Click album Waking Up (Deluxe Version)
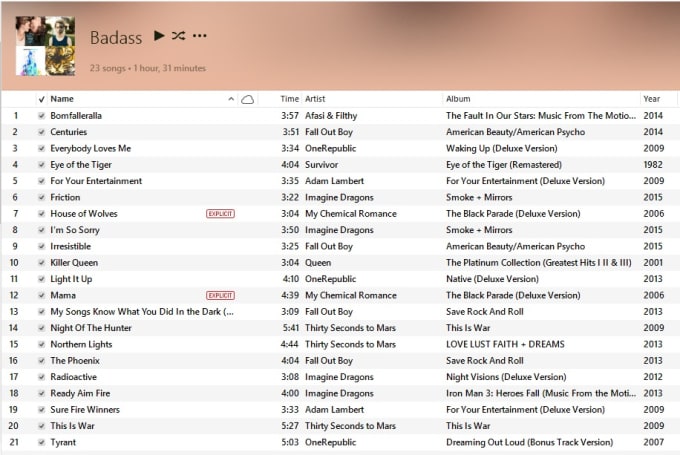This screenshot has width=680, height=455. tap(502, 148)
